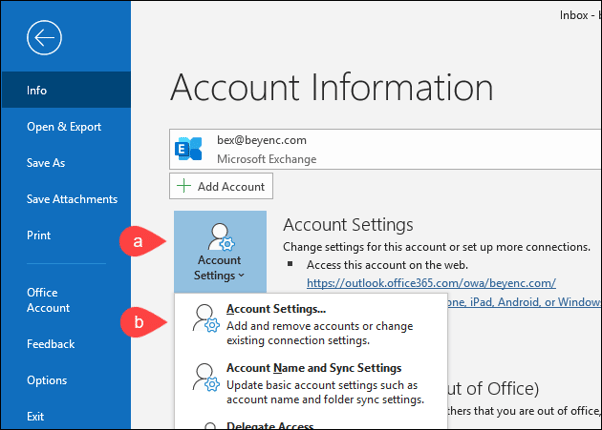Click the icon beside Account Name and Sync Settings
The image size is (602, 430).
pyautogui.click(x=206, y=377)
